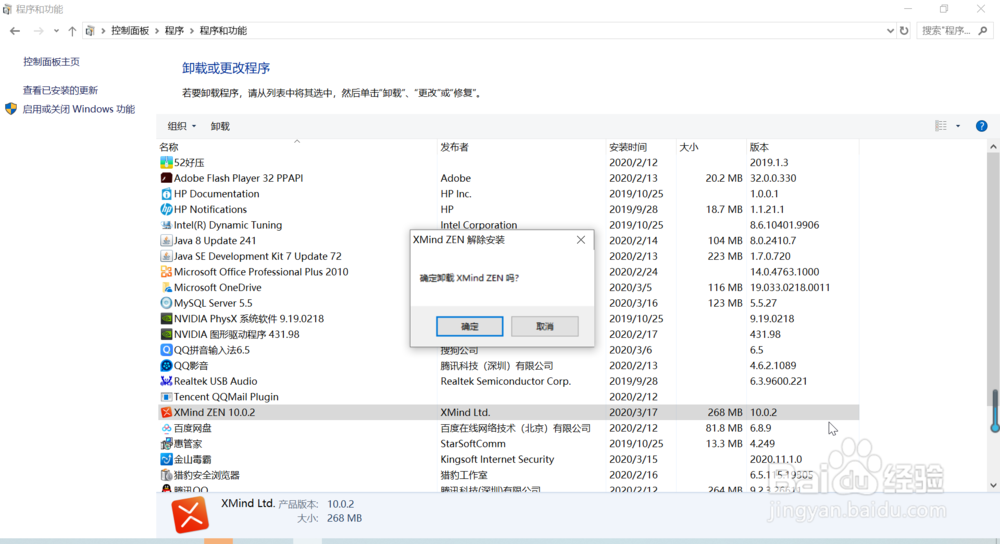Click publisher Kingsoft Internet Security

pos(497,459)
